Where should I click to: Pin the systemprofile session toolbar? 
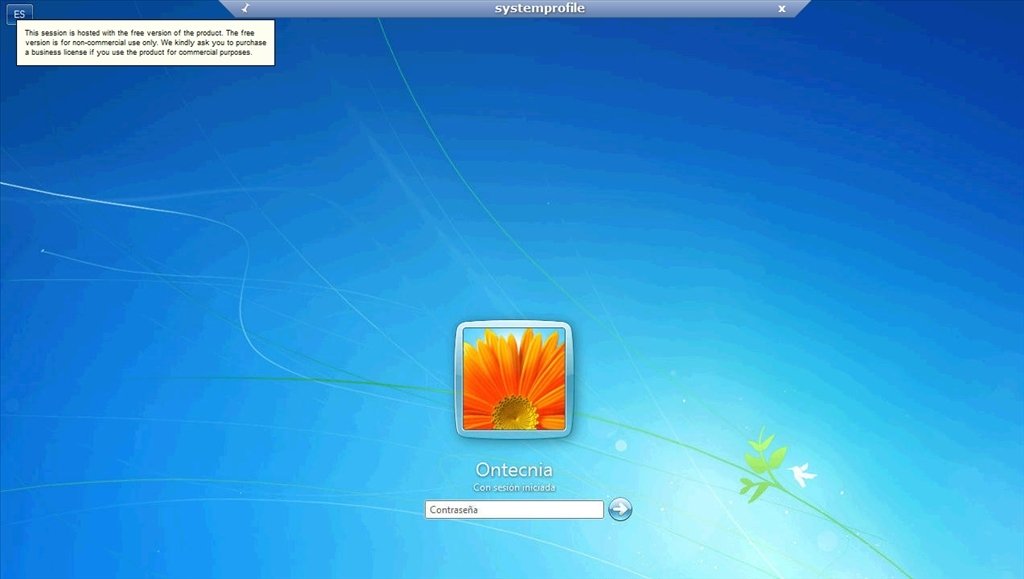pyautogui.click(x=246, y=8)
